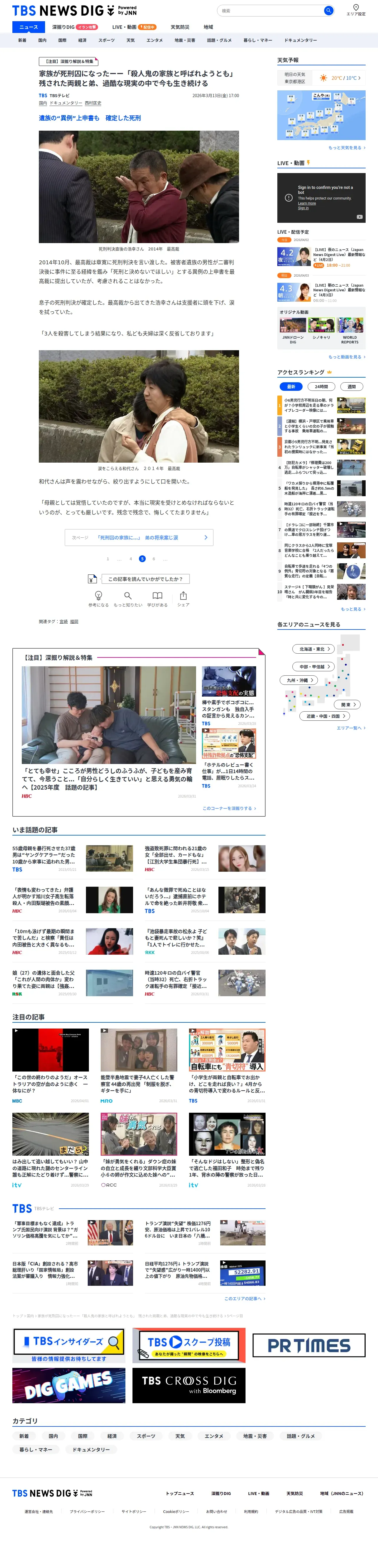Select the 最新 ranking filter

pyautogui.click(x=291, y=386)
